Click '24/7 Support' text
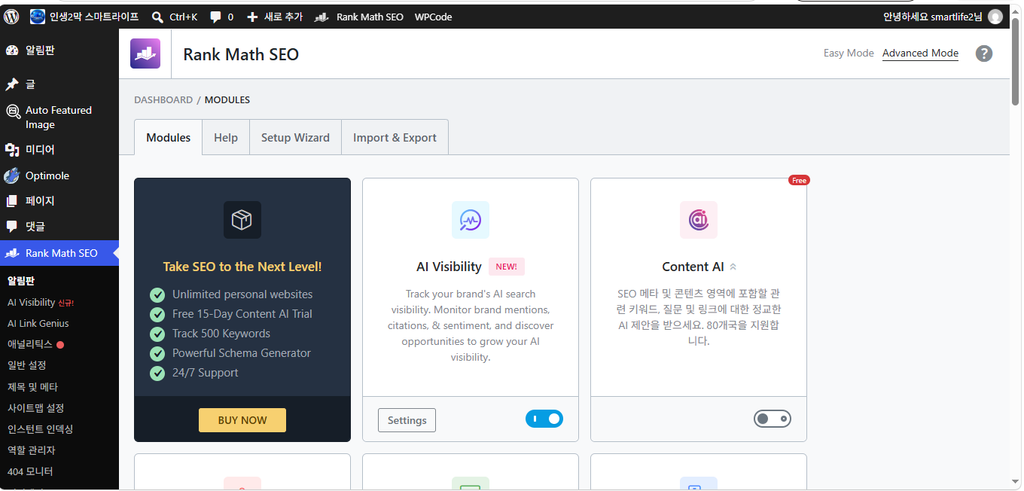The width and height of the screenshot is (1024, 491). point(205,373)
